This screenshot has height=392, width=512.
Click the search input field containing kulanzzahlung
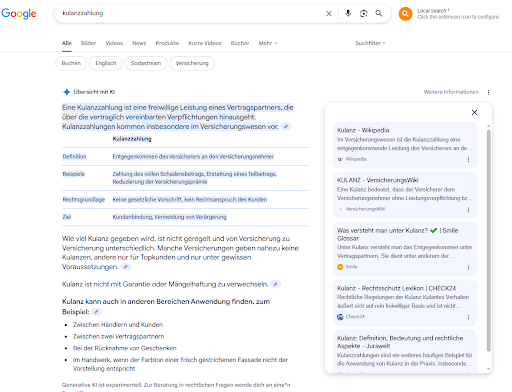(x=190, y=13)
